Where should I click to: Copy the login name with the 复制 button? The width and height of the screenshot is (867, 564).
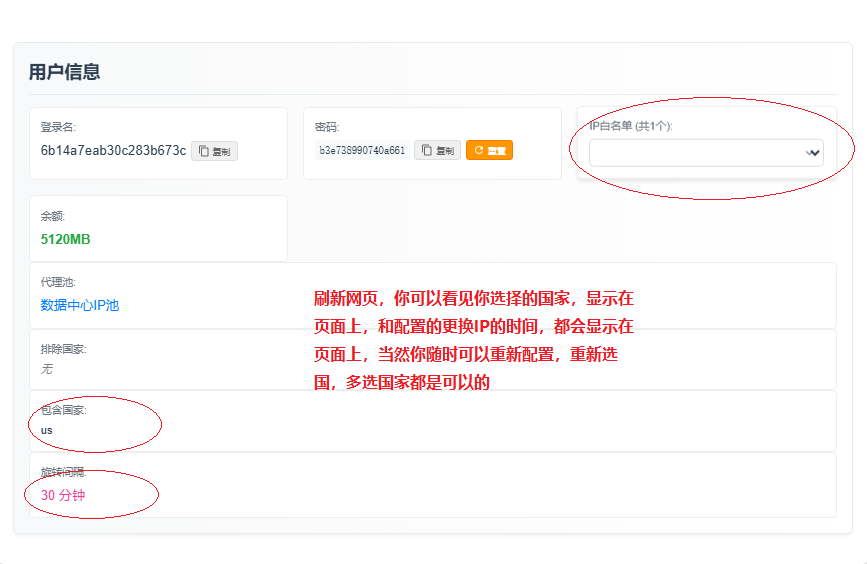point(214,151)
